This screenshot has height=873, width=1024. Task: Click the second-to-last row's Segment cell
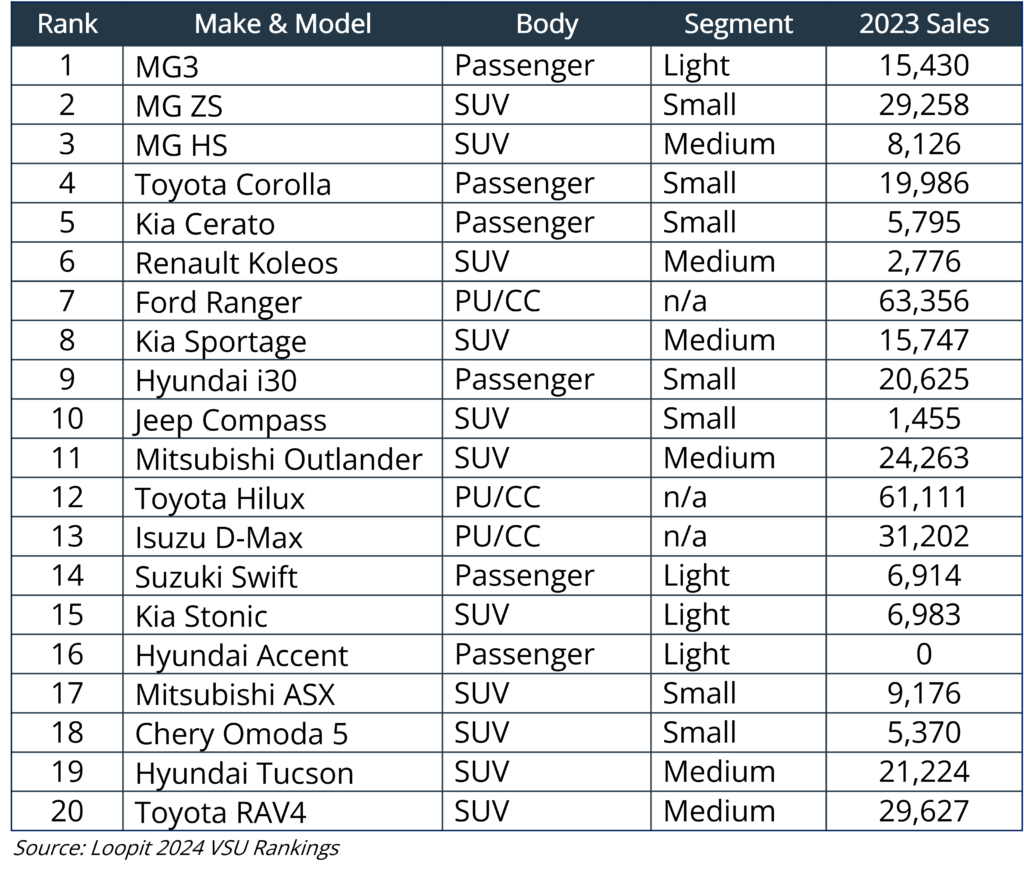738,772
